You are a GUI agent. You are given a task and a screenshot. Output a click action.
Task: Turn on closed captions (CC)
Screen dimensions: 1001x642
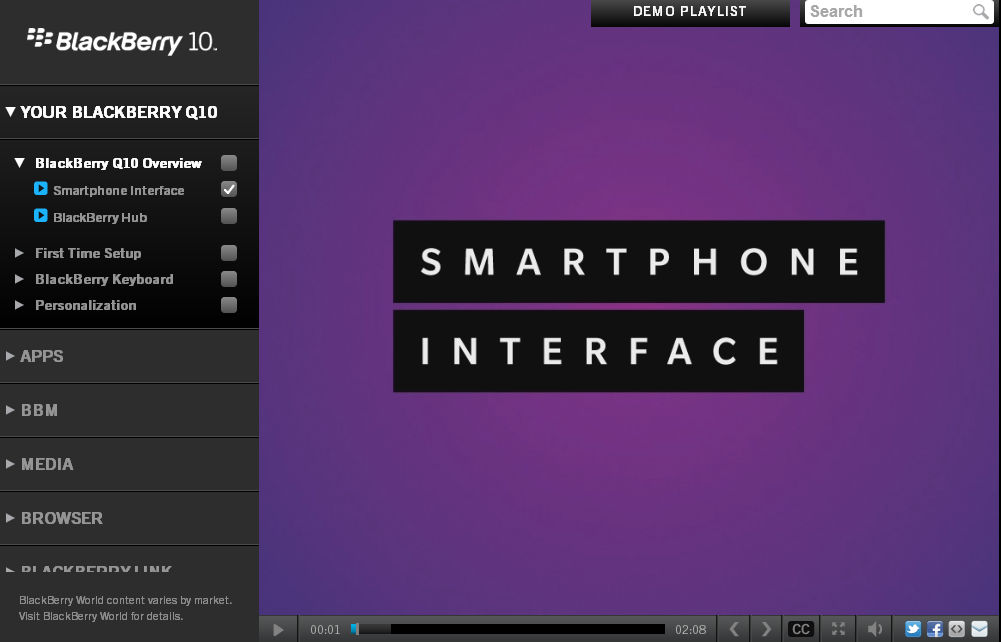pos(801,629)
